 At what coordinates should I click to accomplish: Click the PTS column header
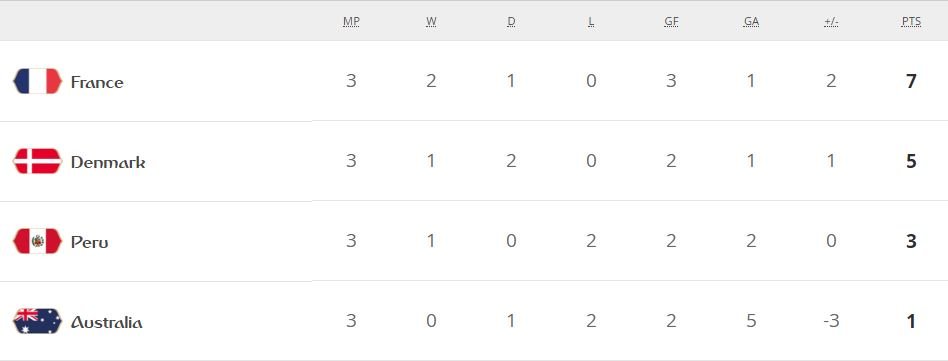point(911,22)
